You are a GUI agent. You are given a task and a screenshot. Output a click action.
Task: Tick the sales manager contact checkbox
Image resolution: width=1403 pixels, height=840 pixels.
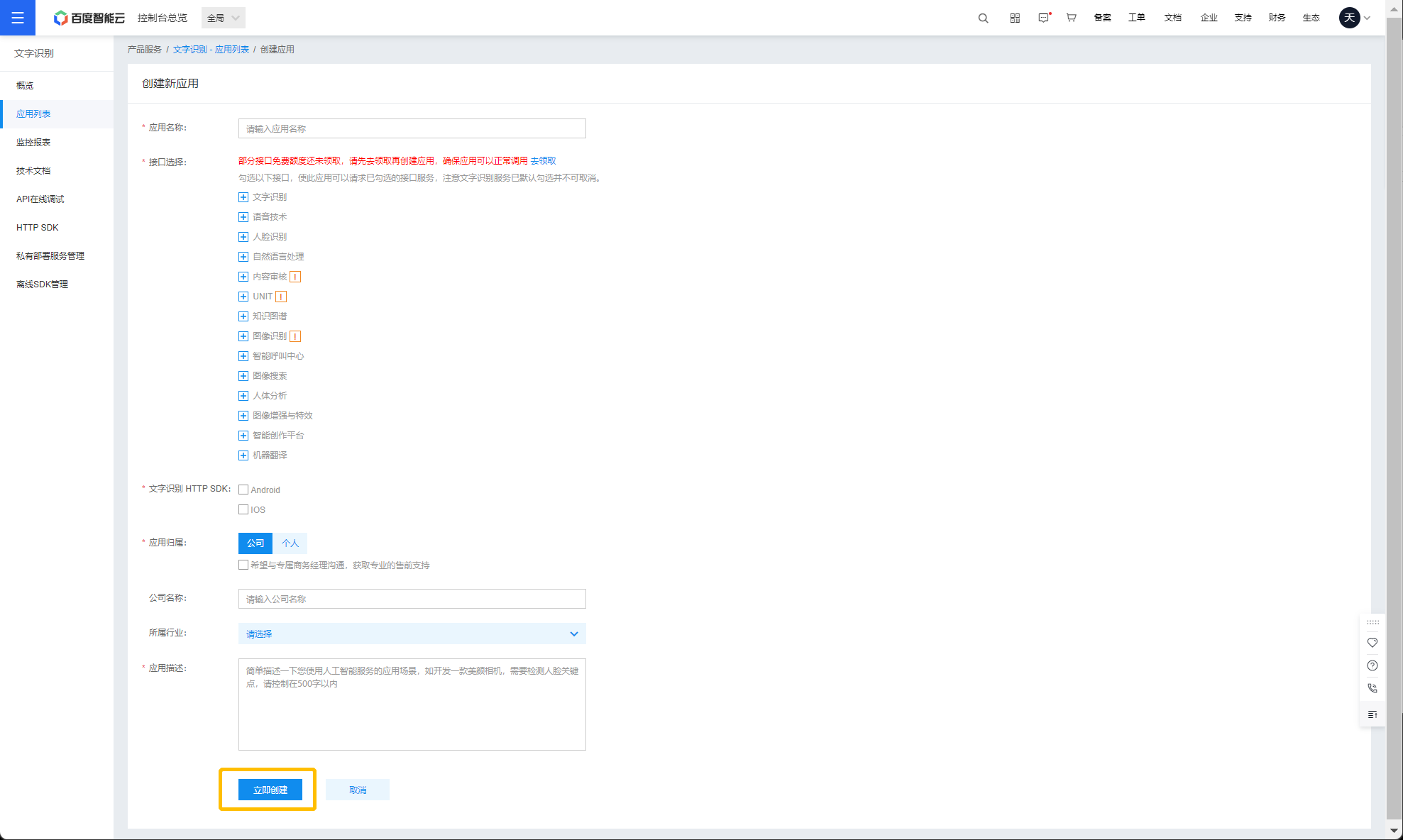[x=243, y=565]
